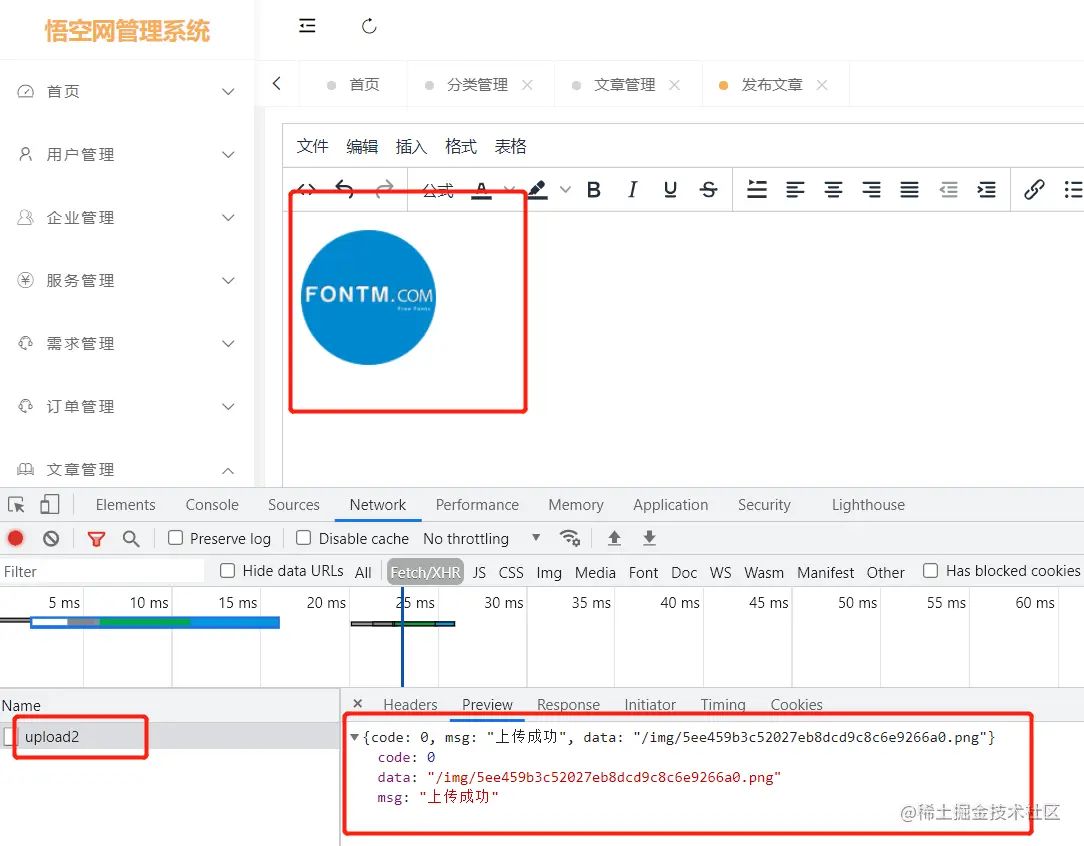The height and width of the screenshot is (846, 1084).
Task: Close the request details panel
Action: click(x=357, y=704)
